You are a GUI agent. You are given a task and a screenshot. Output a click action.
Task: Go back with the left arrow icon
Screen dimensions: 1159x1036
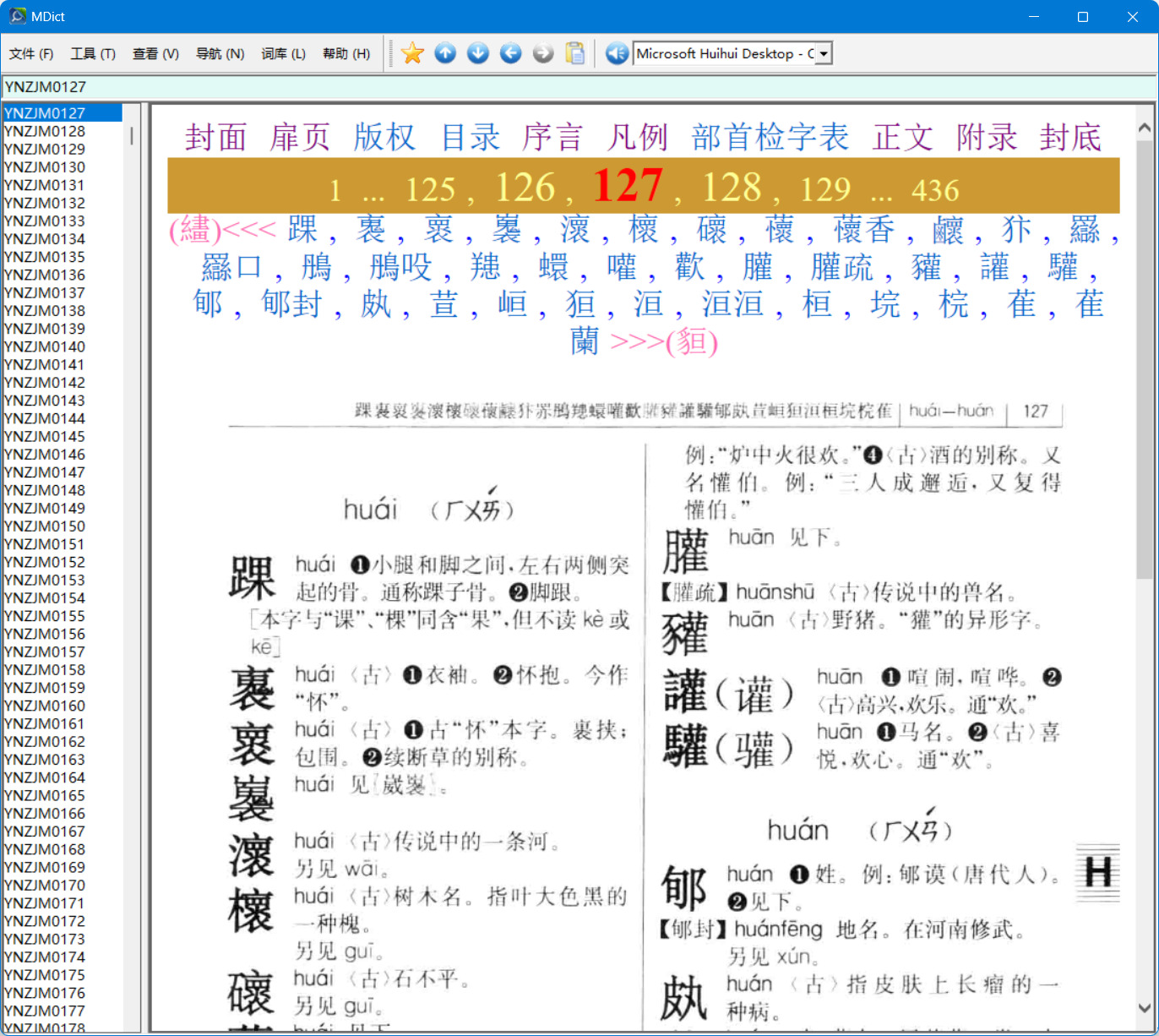point(510,53)
